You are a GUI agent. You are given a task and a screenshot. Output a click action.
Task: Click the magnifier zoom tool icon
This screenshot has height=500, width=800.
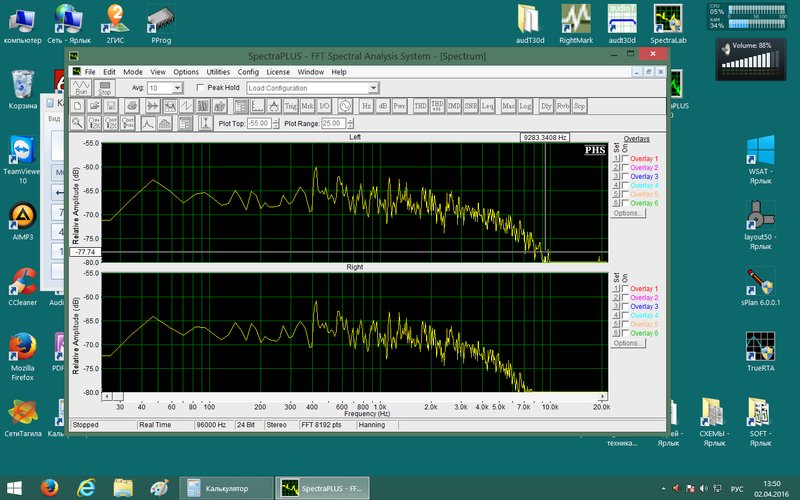[x=78, y=123]
